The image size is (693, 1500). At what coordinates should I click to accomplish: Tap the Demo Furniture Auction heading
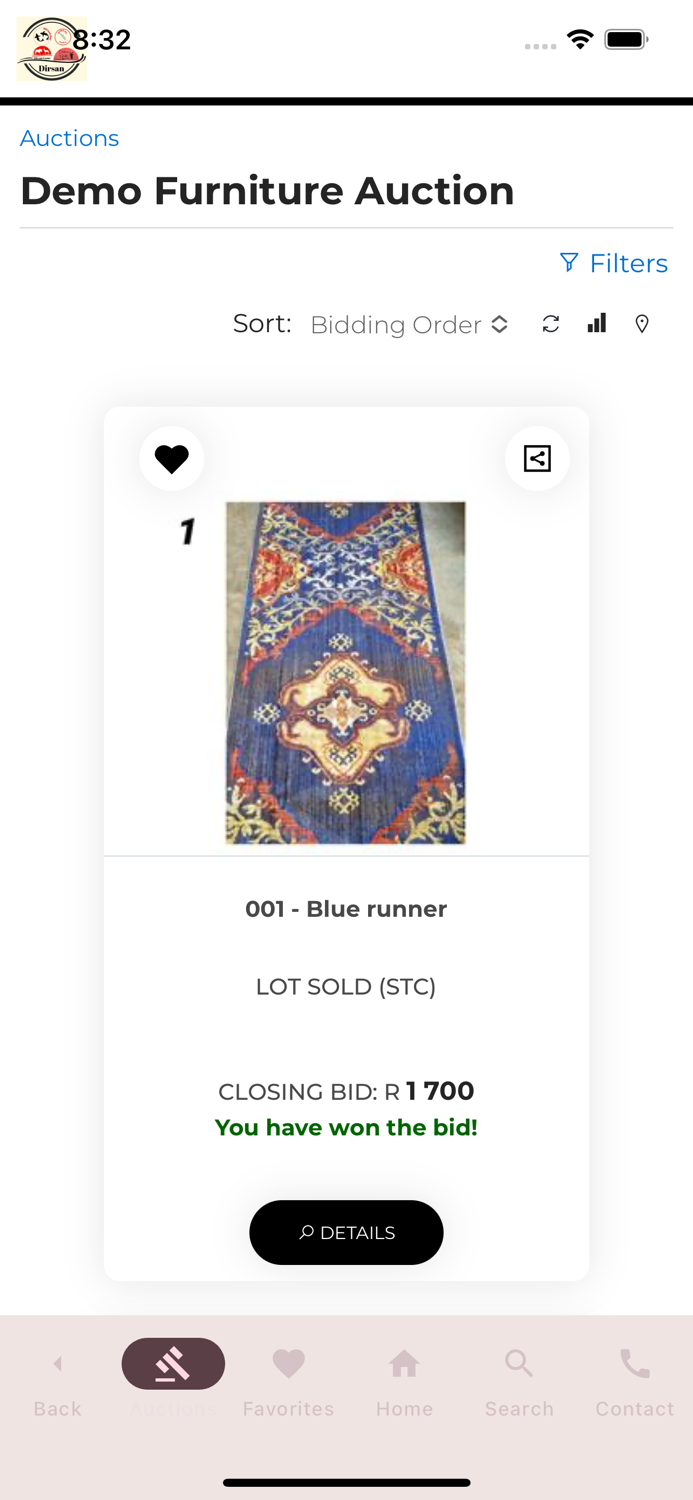(268, 190)
